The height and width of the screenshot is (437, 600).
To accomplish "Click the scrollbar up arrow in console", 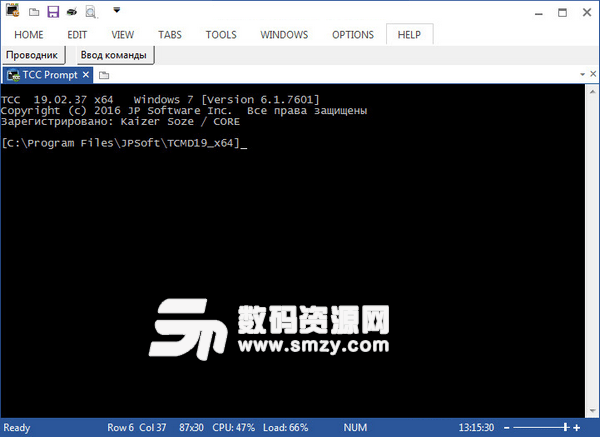I will tap(592, 92).
